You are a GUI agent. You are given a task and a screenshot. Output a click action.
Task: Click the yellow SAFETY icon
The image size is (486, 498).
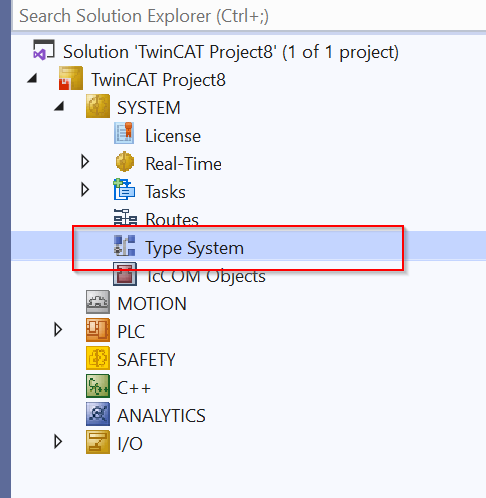[98, 358]
